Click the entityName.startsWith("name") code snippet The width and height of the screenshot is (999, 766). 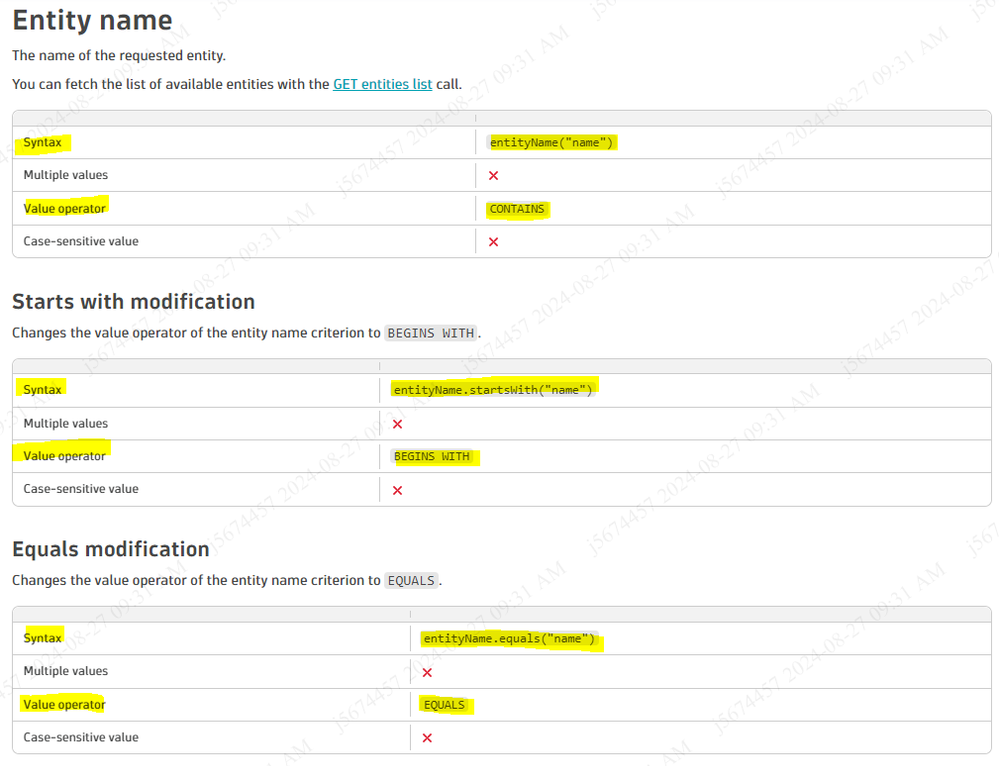(x=493, y=390)
